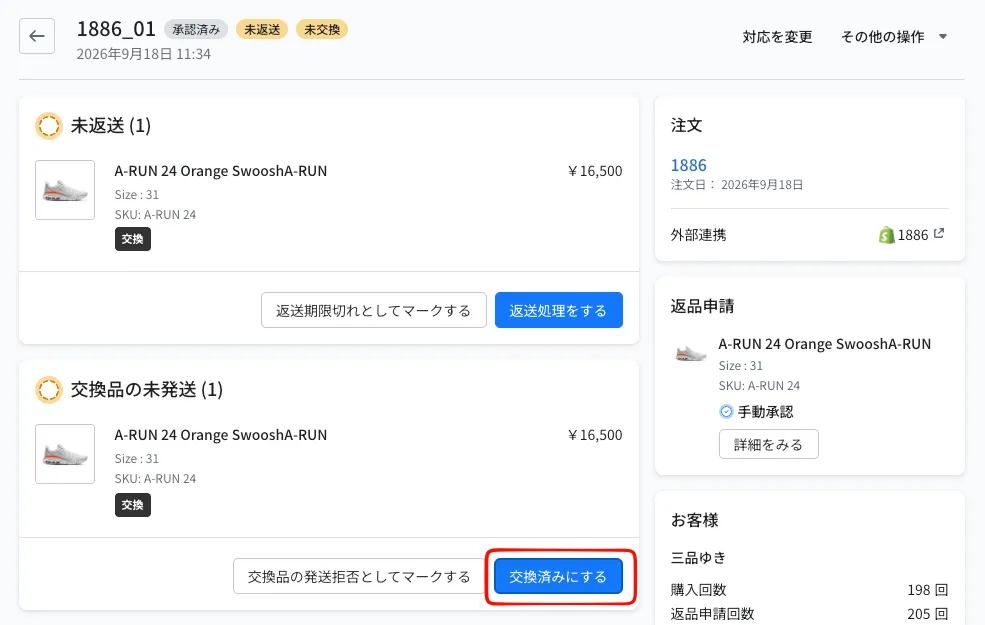Click SKU: A-RUN 24 in 返品申請 panel
The image size is (985, 625).
coord(759,386)
